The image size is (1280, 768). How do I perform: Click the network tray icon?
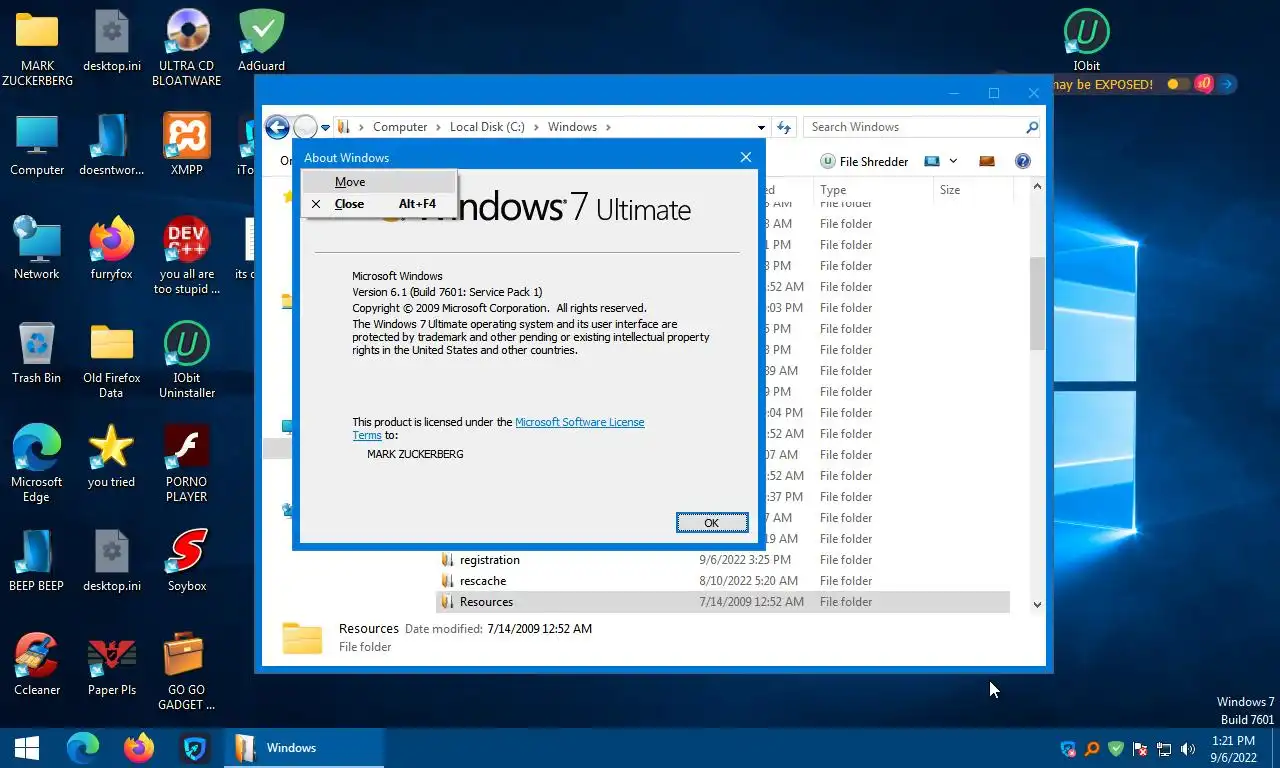[x=1164, y=748]
